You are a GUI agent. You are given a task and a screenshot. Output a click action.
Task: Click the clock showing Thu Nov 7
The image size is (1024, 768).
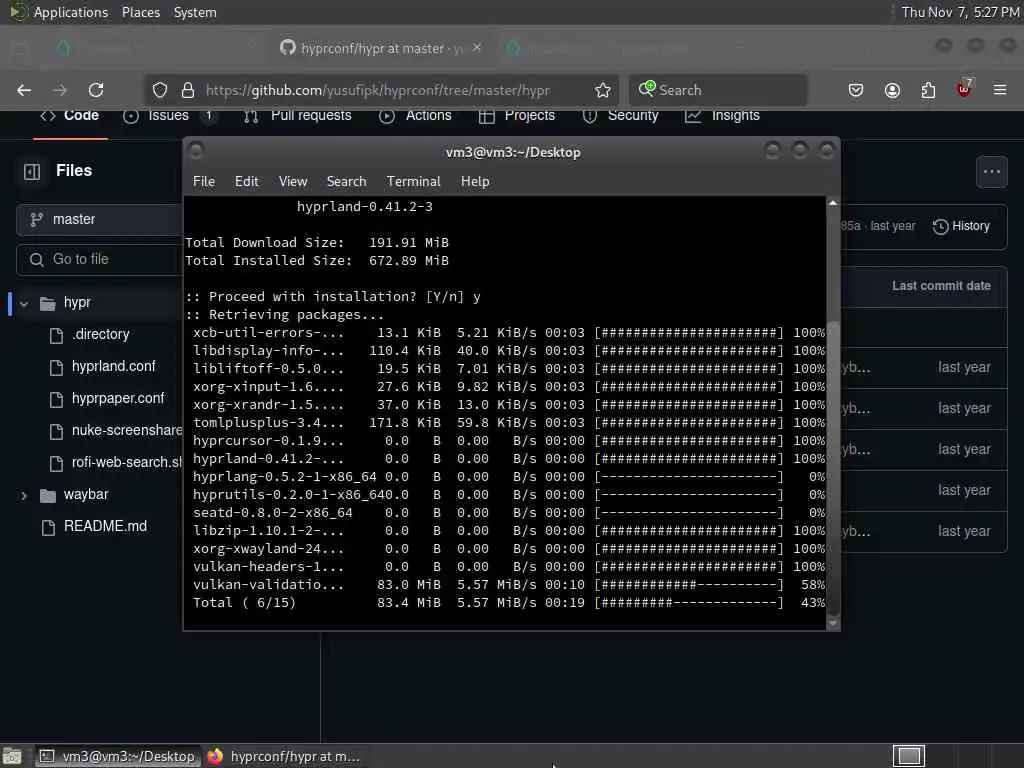[960, 12]
